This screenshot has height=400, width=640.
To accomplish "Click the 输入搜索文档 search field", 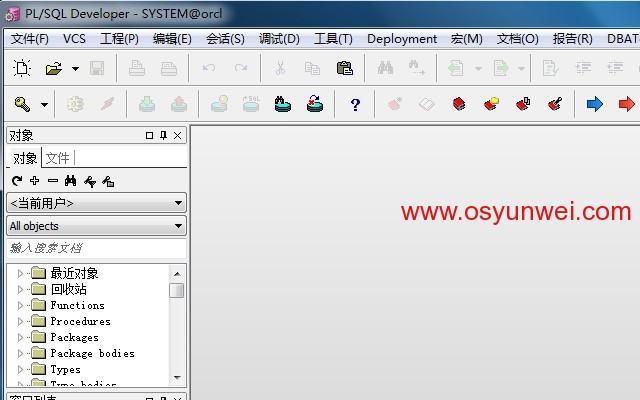I will click(97, 248).
